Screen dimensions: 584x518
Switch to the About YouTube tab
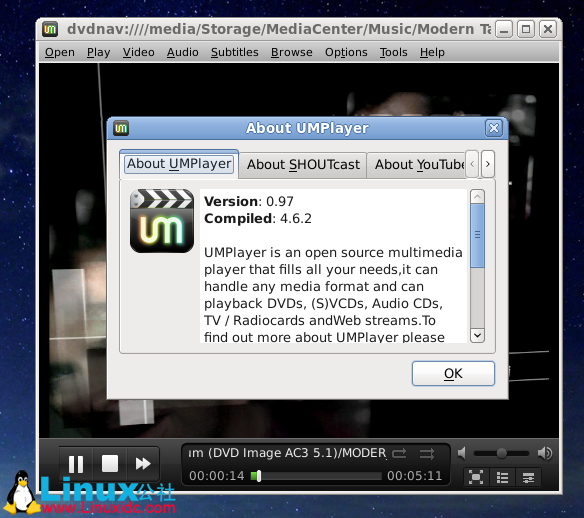tap(416, 165)
